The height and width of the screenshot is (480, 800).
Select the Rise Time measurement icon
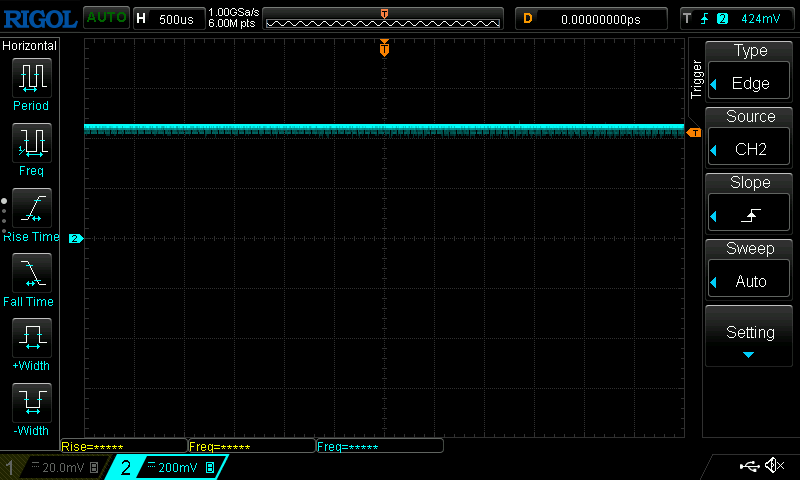pyautogui.click(x=31, y=209)
